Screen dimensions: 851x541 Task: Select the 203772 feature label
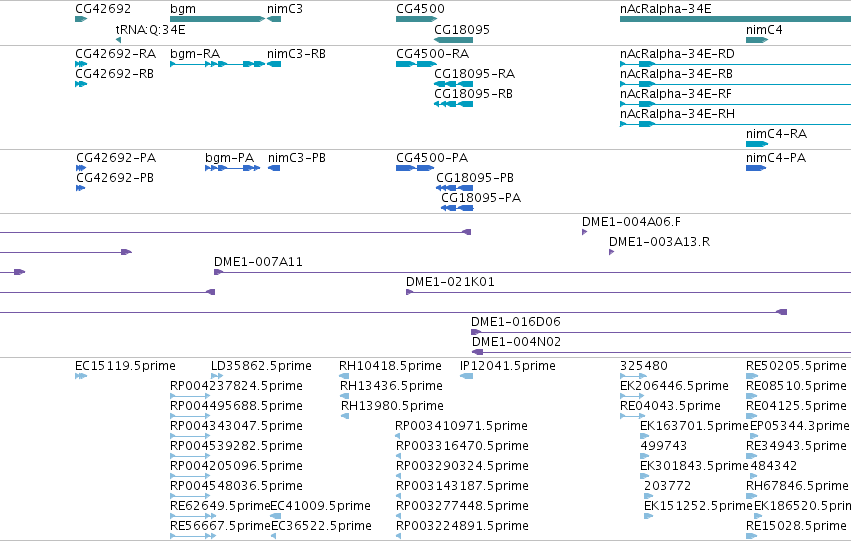click(x=668, y=487)
